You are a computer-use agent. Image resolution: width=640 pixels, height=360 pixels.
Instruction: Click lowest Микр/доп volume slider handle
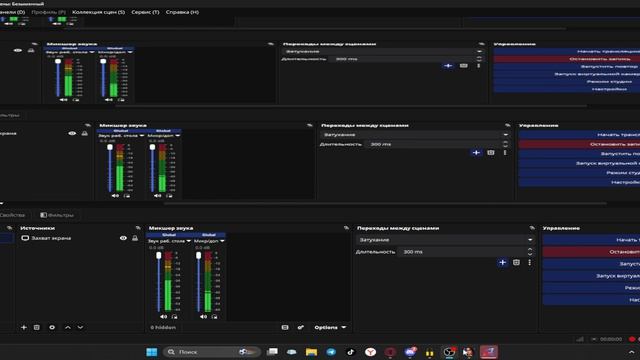click(x=199, y=256)
